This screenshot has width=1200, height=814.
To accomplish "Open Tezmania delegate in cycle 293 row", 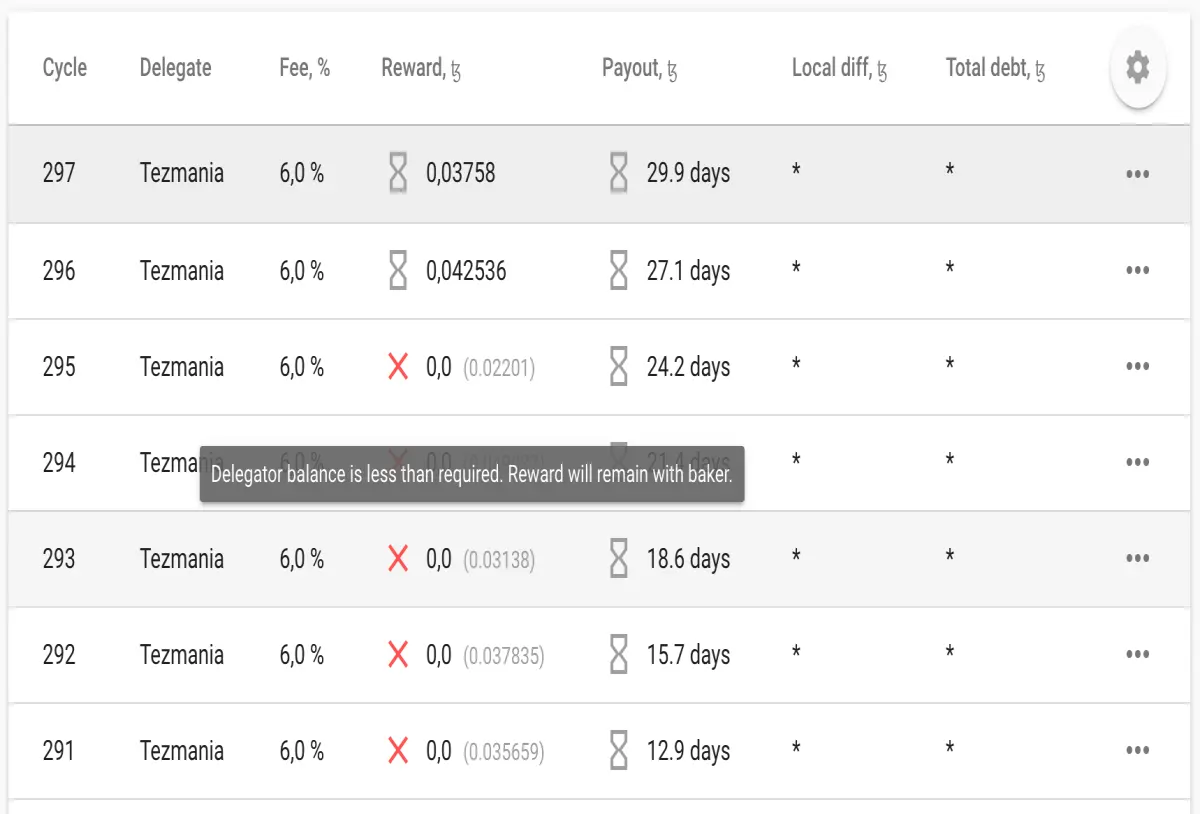I will point(182,559).
